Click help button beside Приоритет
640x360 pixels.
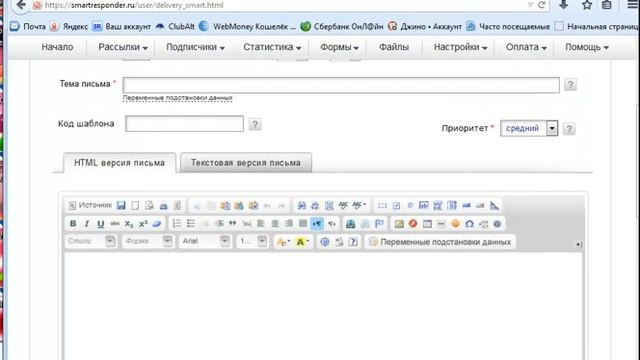coord(569,129)
